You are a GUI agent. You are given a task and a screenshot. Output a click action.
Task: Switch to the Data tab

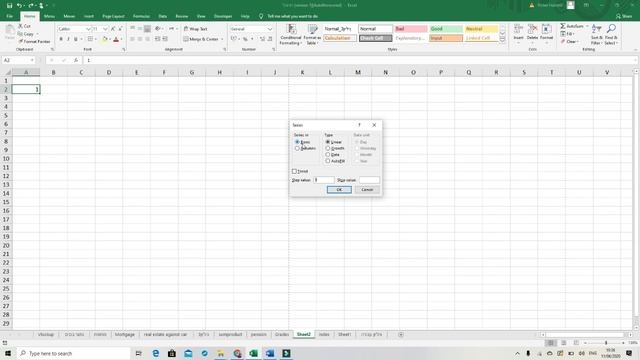click(162, 16)
